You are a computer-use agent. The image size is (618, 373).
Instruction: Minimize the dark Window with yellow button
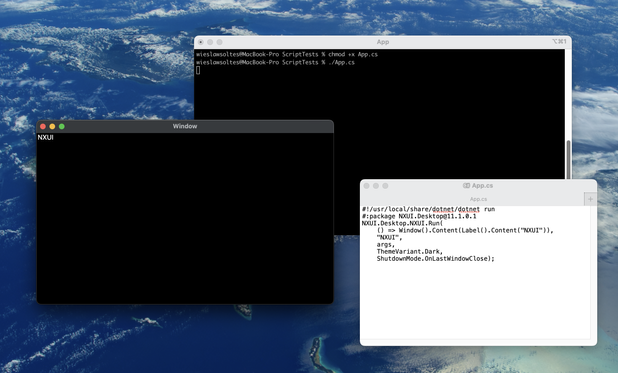pyautogui.click(x=52, y=126)
